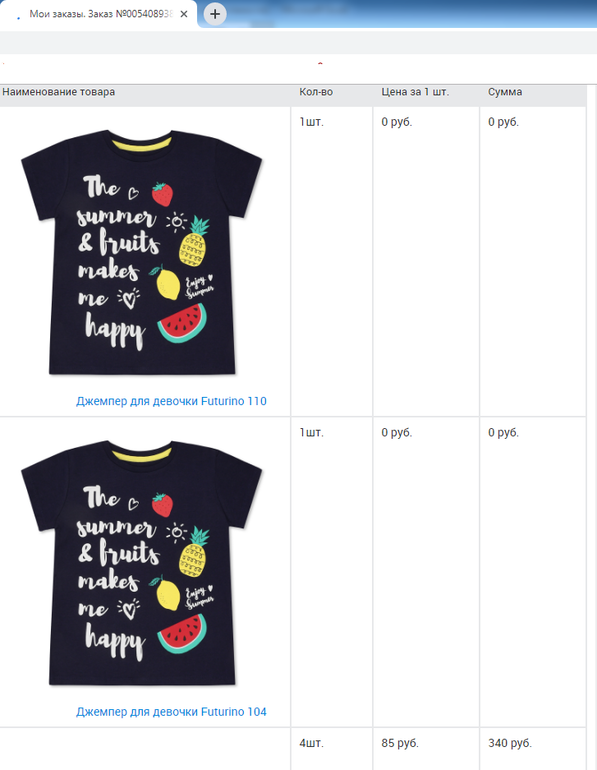Select the 4шт. quantity cell
Viewport: 597px width, 770px height.
coord(311,743)
